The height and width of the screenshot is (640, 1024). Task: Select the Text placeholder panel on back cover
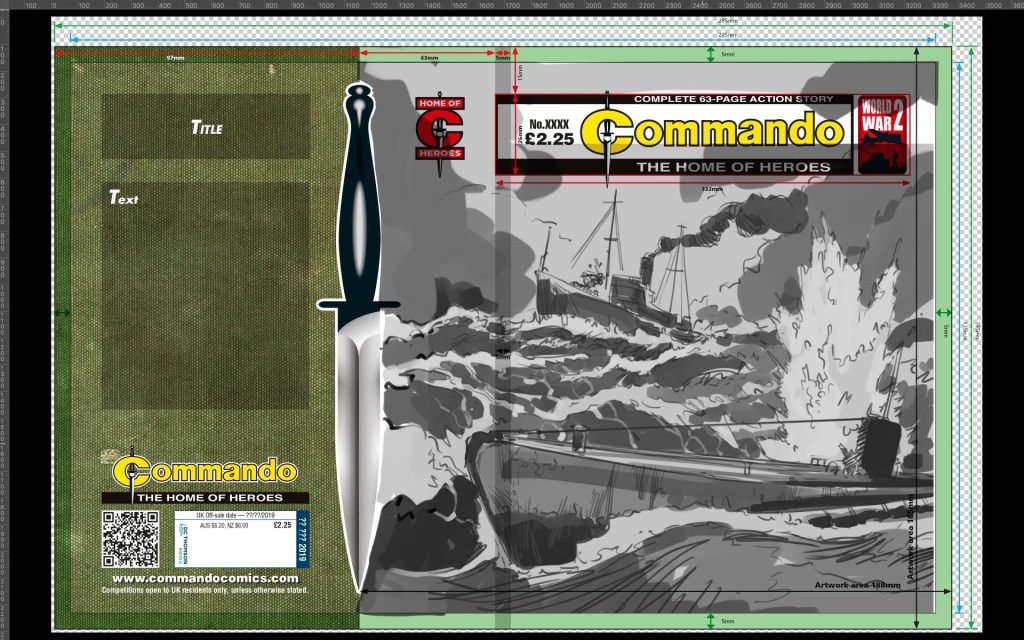tap(205, 295)
